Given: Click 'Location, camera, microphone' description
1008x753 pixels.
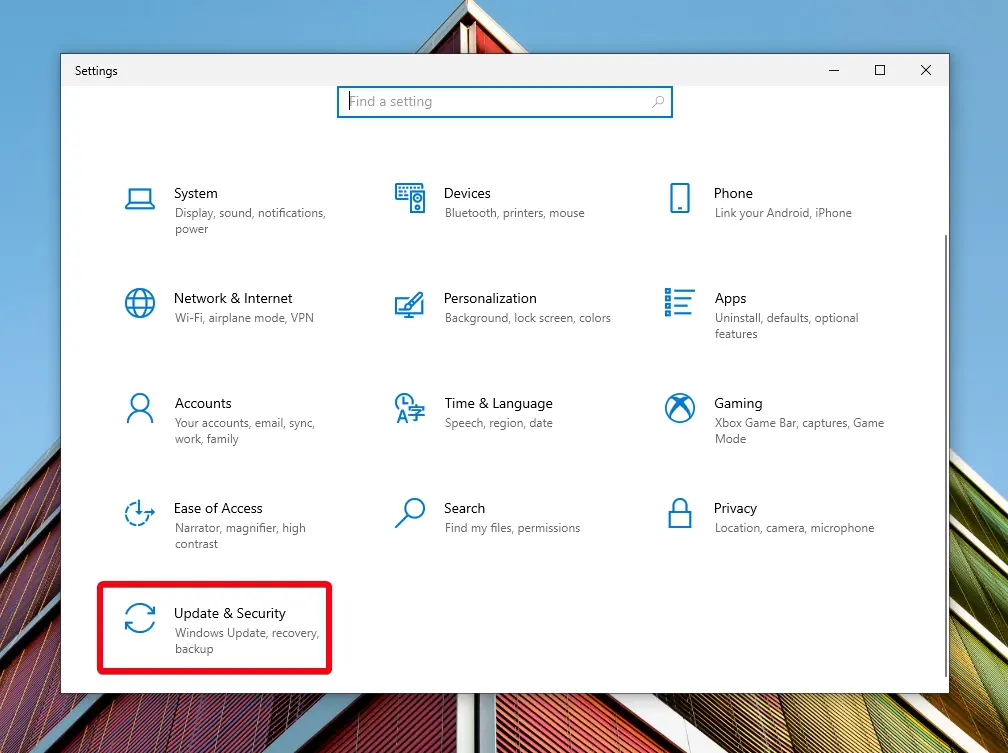Looking at the screenshot, I should [794, 528].
